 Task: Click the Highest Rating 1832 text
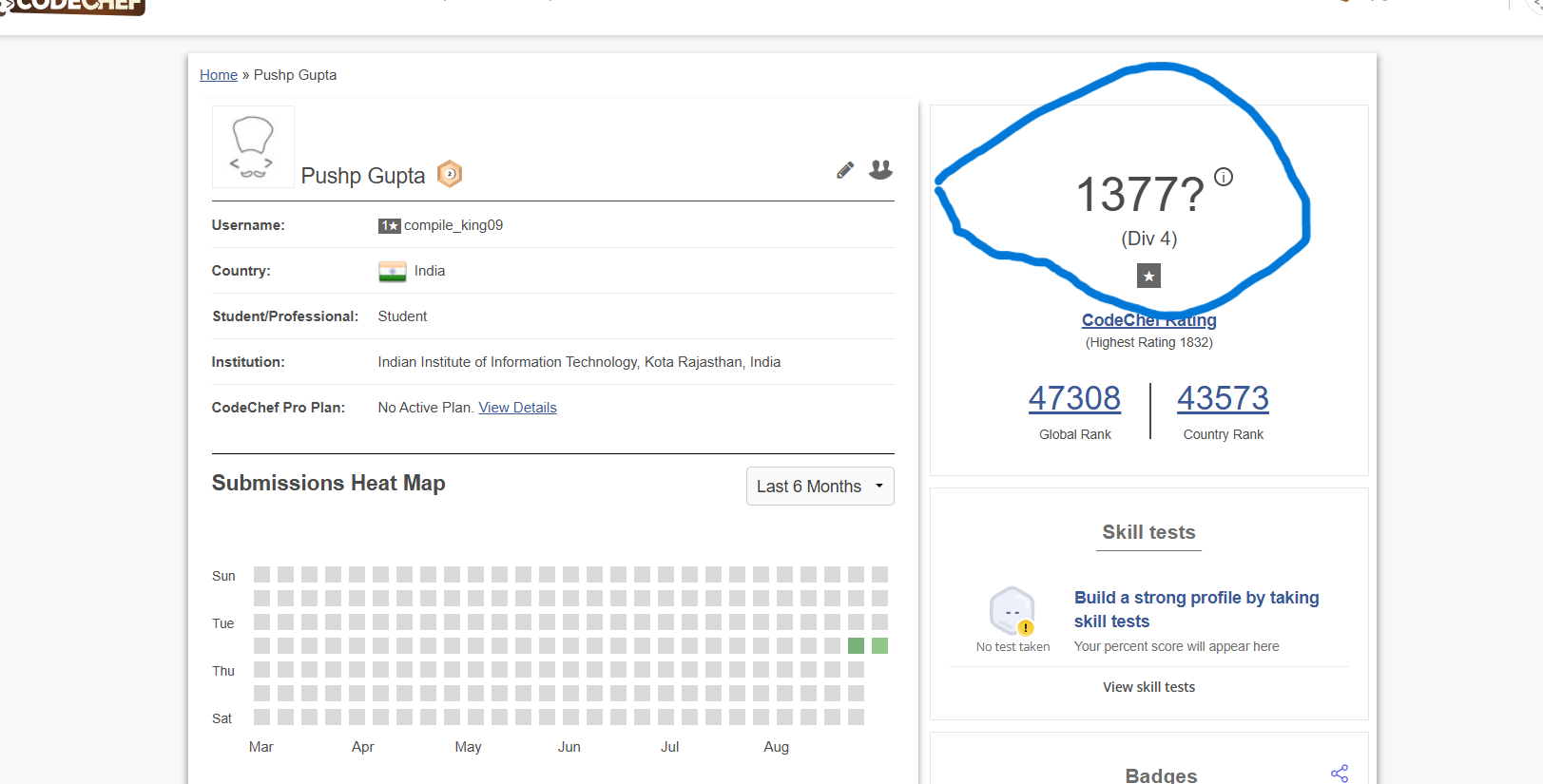[1148, 342]
